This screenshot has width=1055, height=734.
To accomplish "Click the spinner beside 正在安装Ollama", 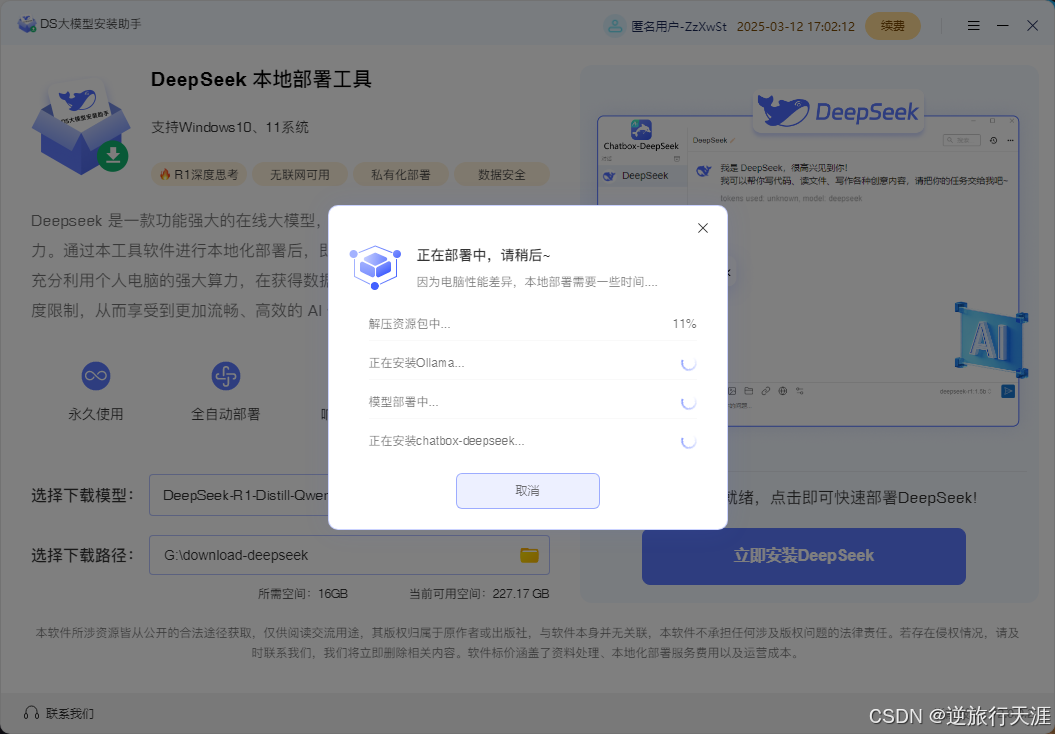I will click(688, 363).
